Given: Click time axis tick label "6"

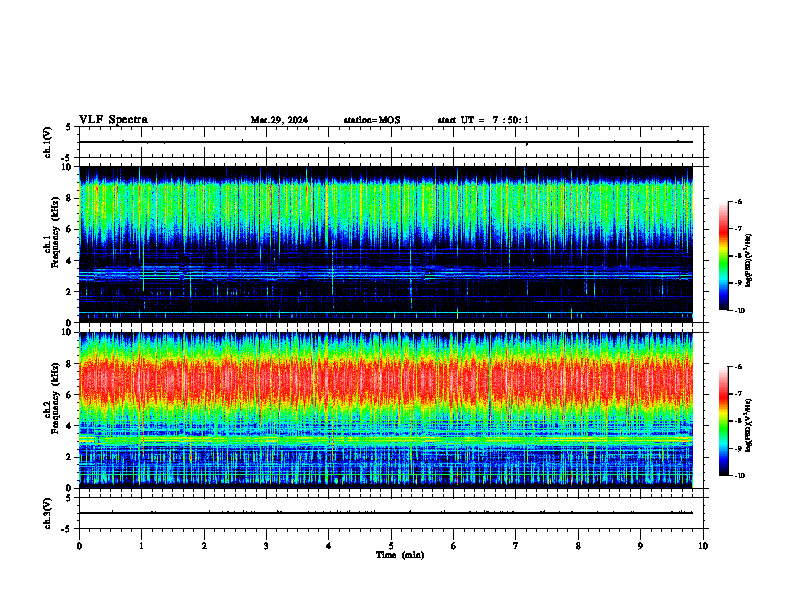Looking at the screenshot, I should (453, 546).
